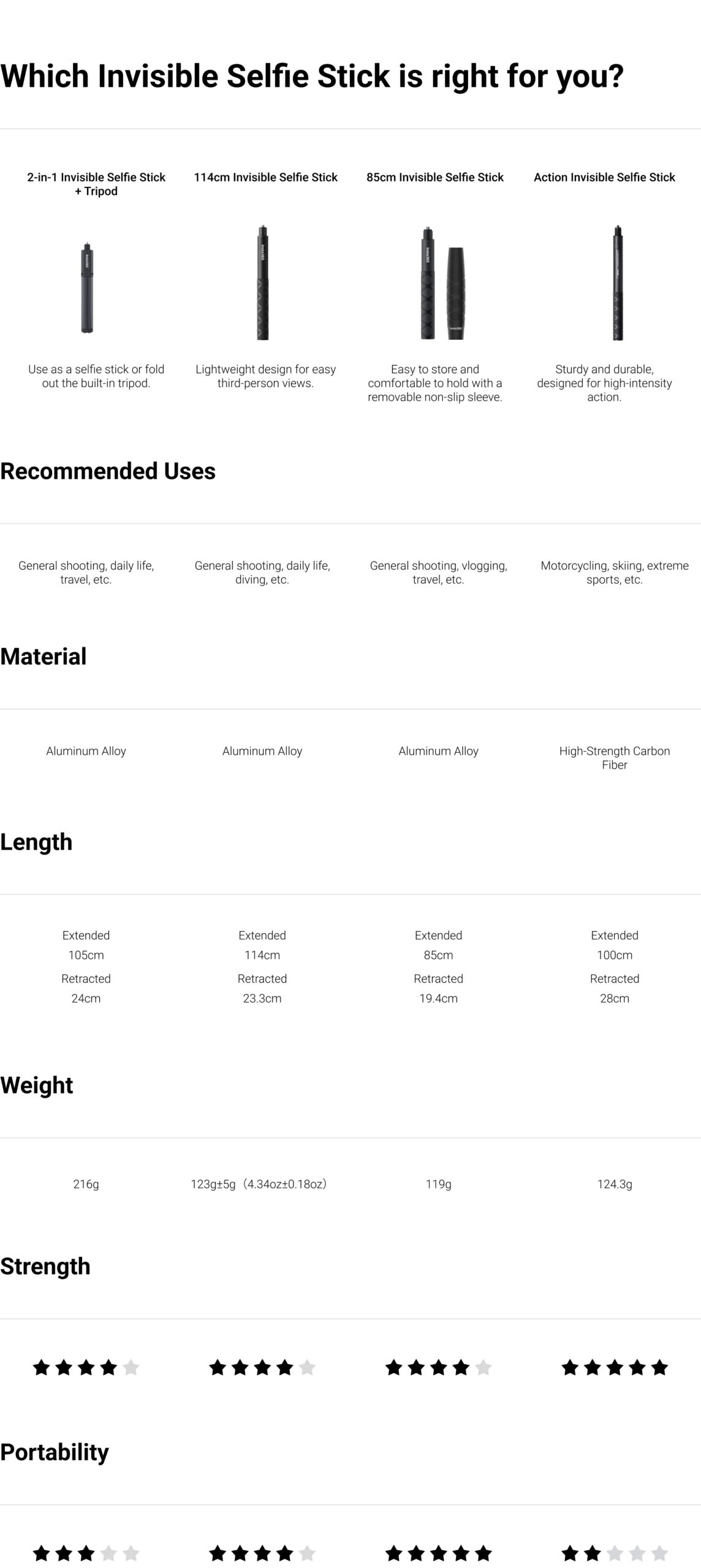Click the Strength stars under the 114cm stick
701x1568 pixels.
[x=262, y=1367]
